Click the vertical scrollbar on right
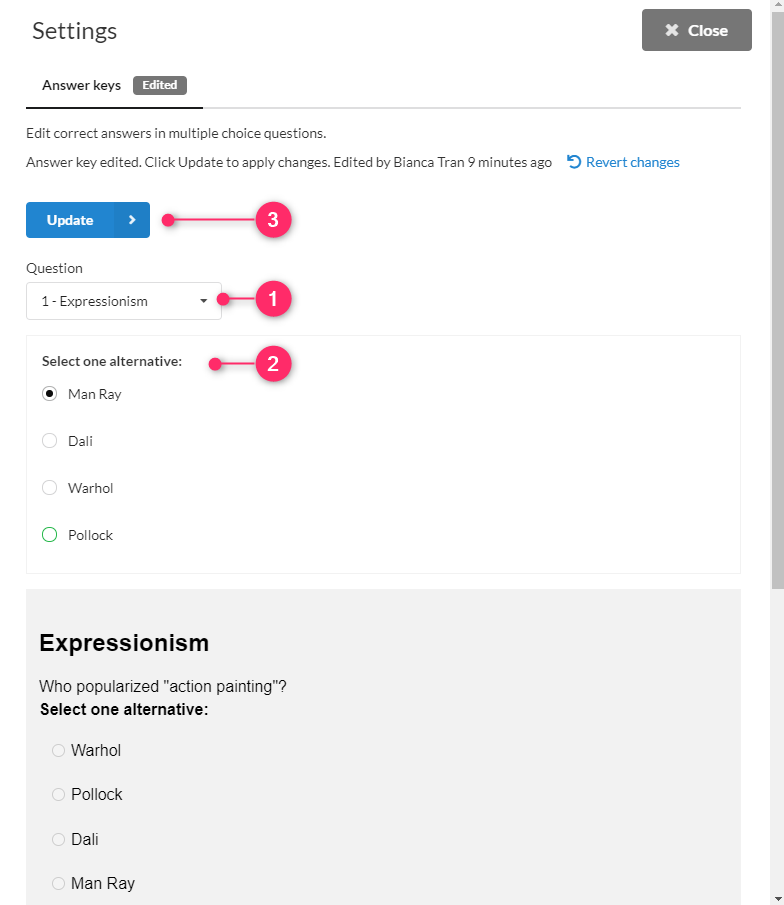 point(777,300)
